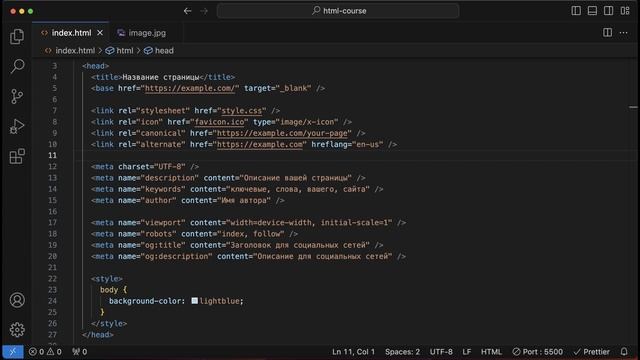Go back with the left arrow
Image resolution: width=640 pixels, height=360 pixels.
click(187, 11)
